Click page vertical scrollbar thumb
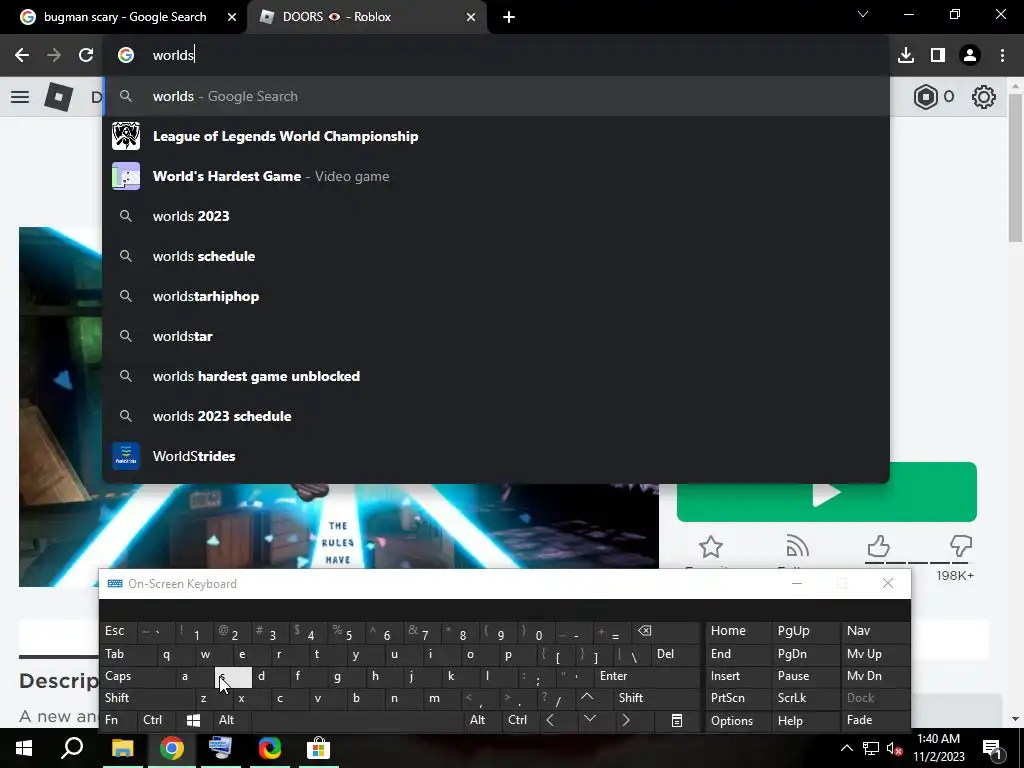Viewport: 1024px width, 768px height. click(x=1016, y=167)
